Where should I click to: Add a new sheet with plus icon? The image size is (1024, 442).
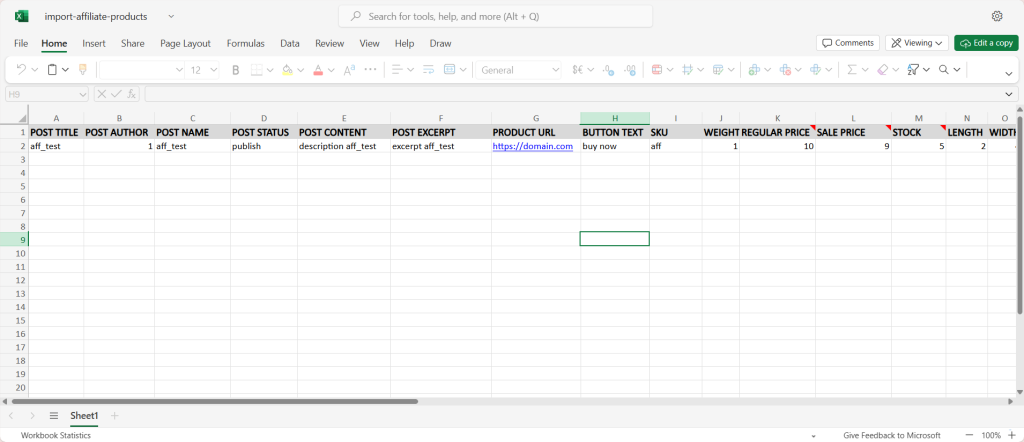point(115,415)
